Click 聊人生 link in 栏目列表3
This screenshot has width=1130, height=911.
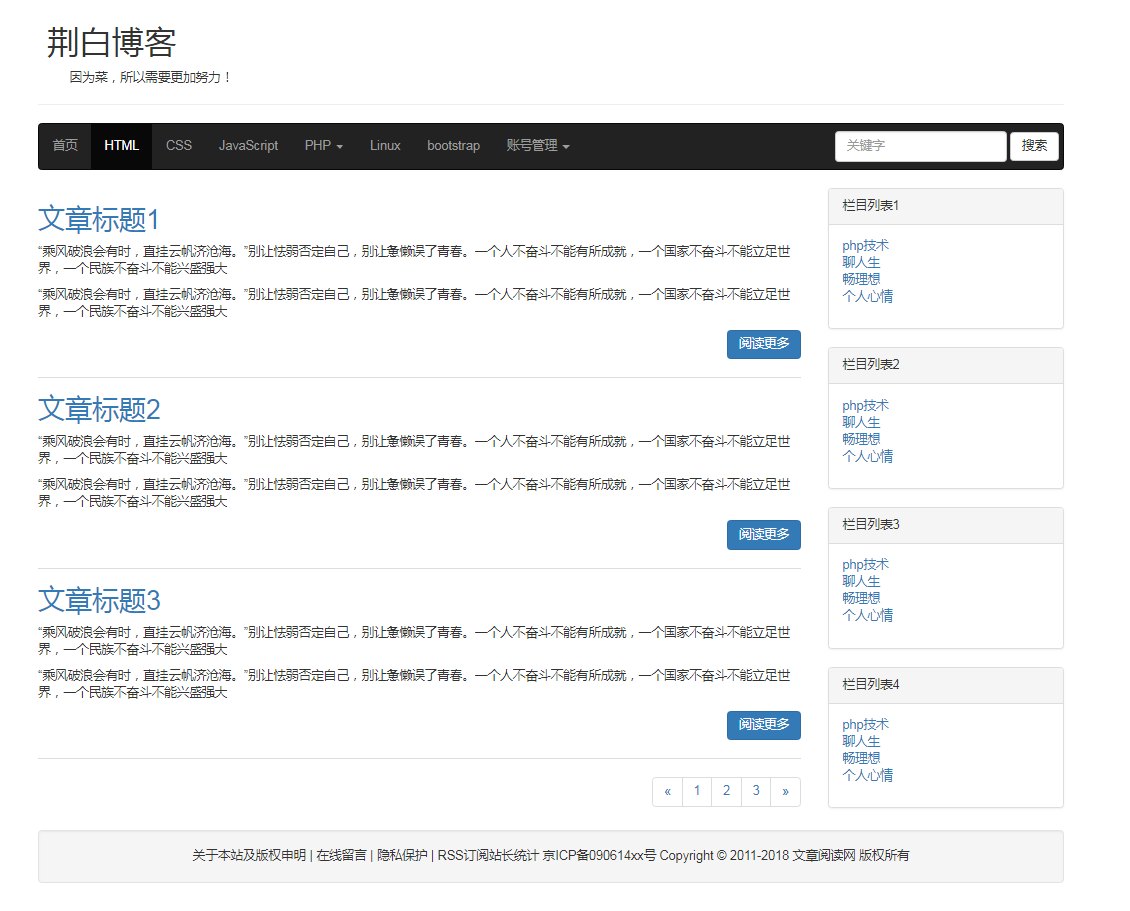click(x=861, y=581)
